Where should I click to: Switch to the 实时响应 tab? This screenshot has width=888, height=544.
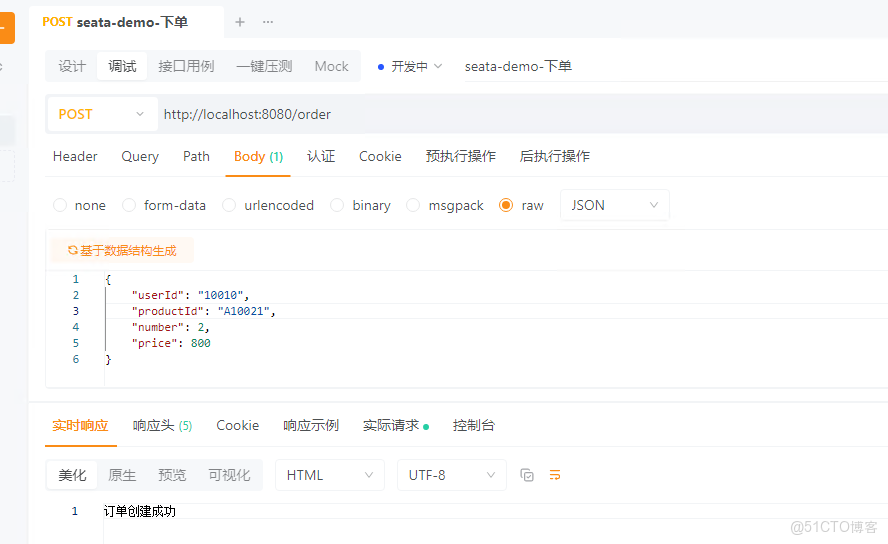point(80,426)
